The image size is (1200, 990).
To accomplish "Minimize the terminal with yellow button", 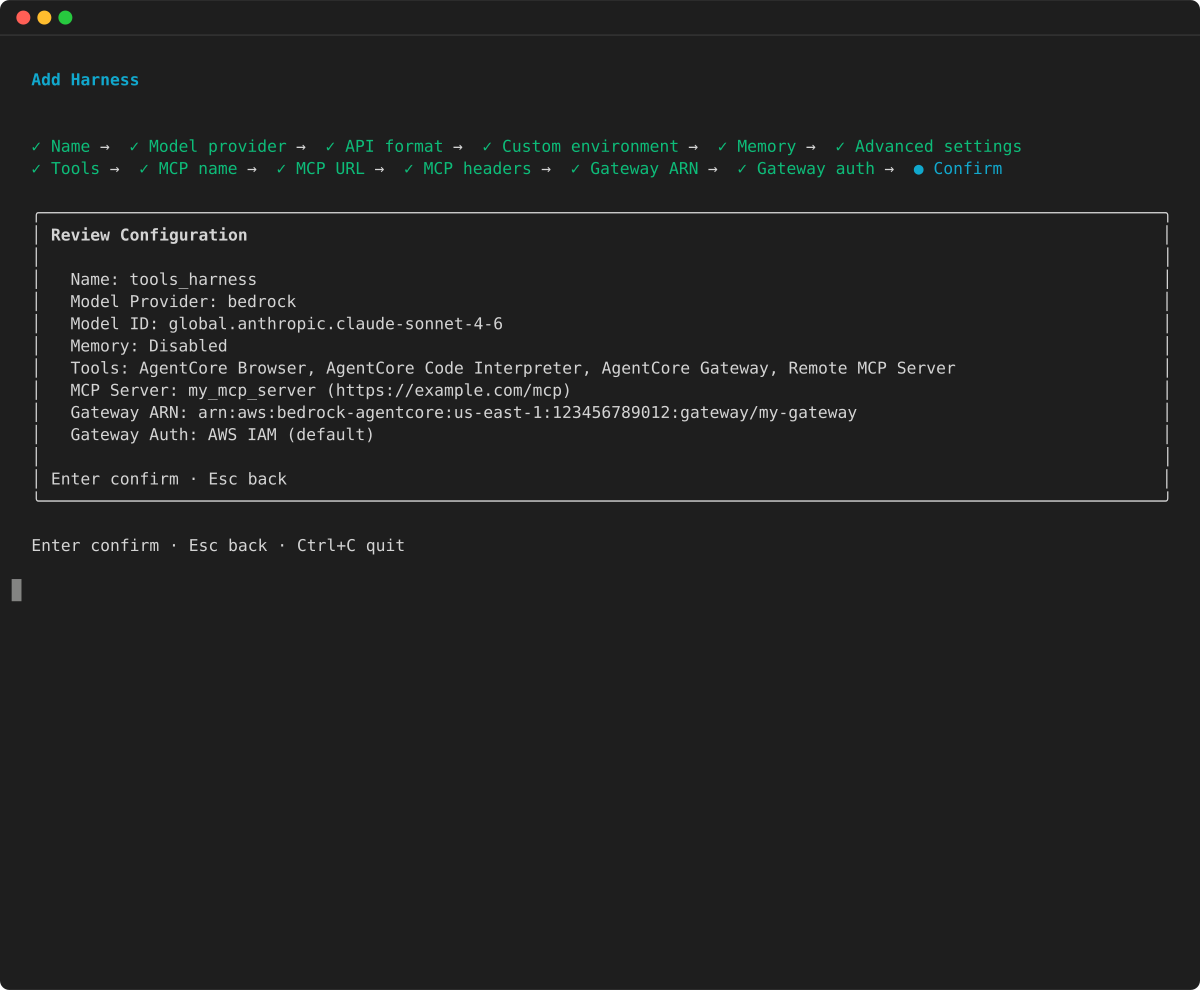I will point(44,18).
